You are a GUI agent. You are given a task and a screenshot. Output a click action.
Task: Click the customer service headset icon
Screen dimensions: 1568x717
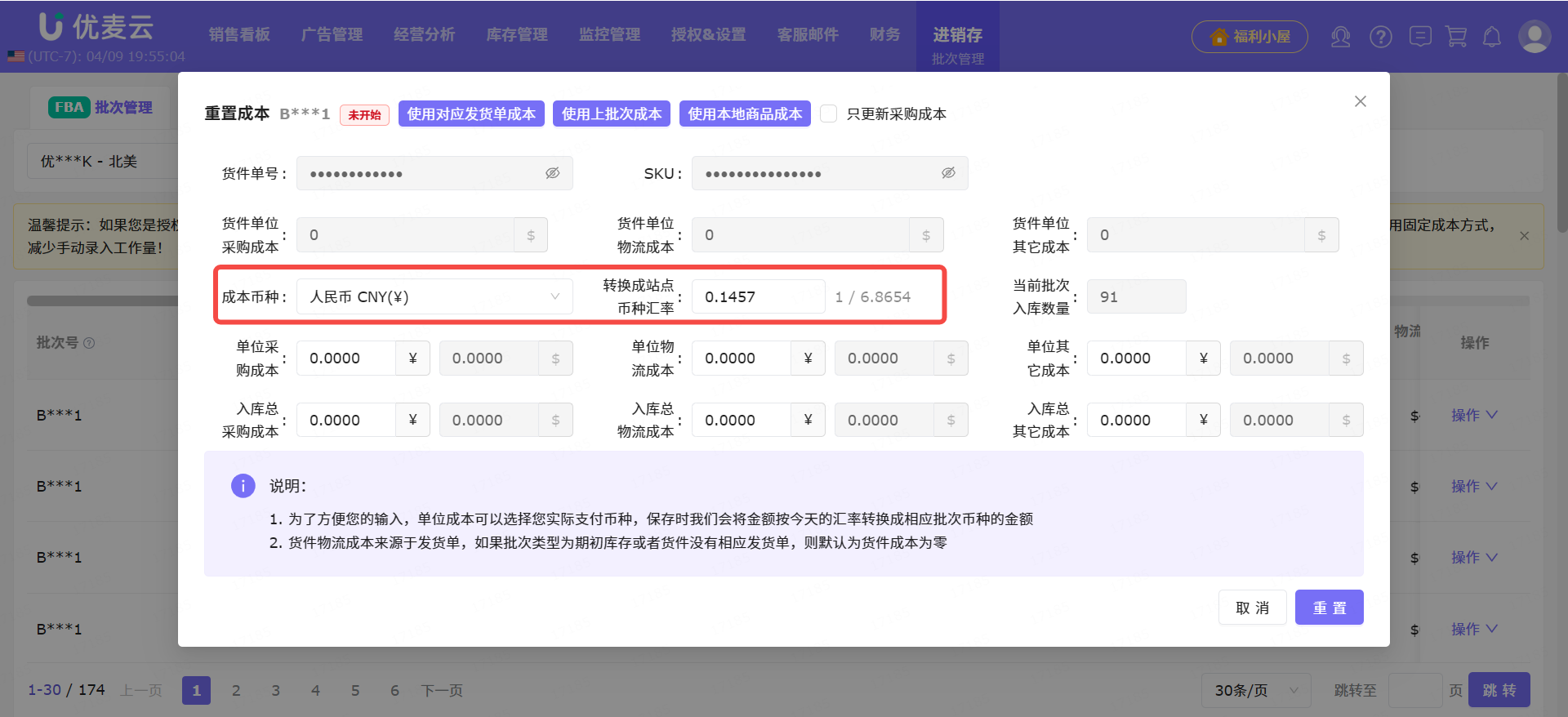(x=1340, y=37)
